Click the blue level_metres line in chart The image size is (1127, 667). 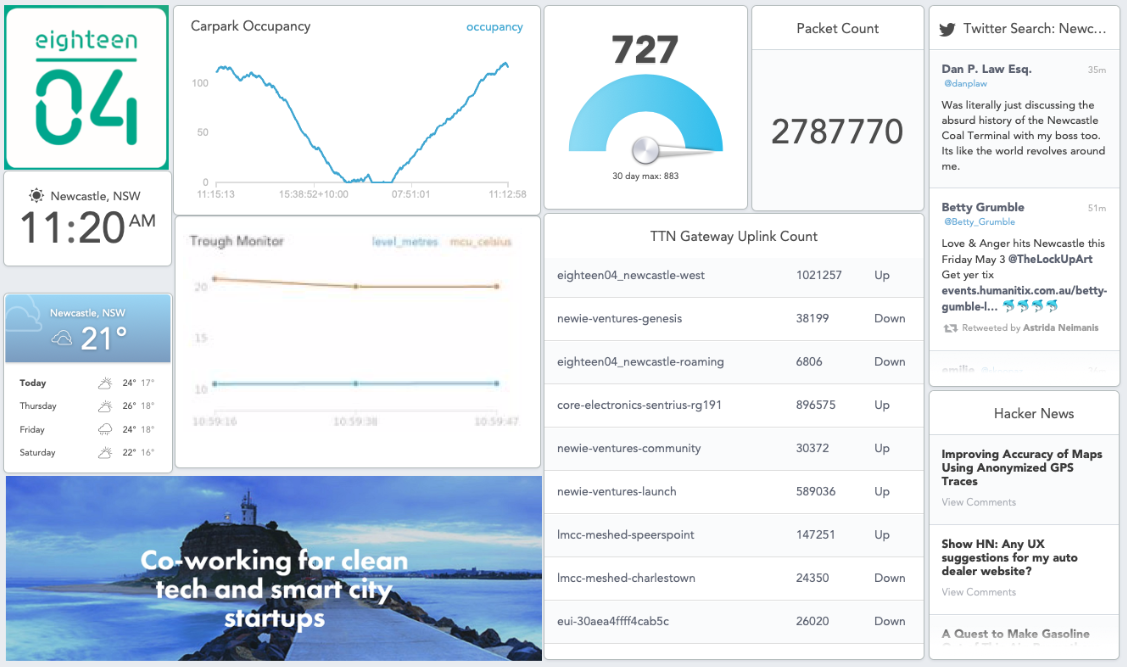(355, 384)
